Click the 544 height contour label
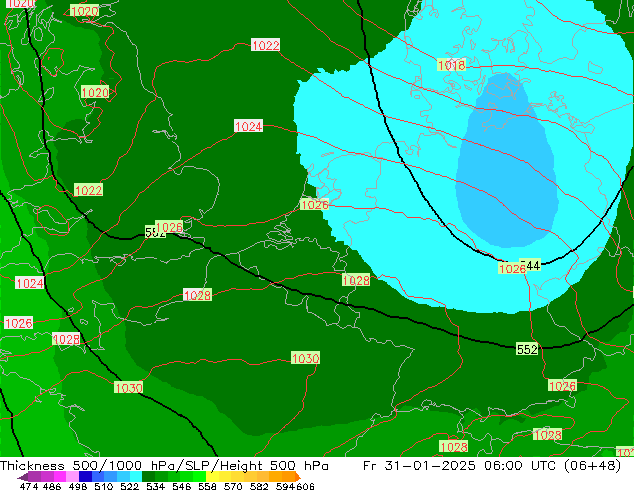 [x=532, y=265]
